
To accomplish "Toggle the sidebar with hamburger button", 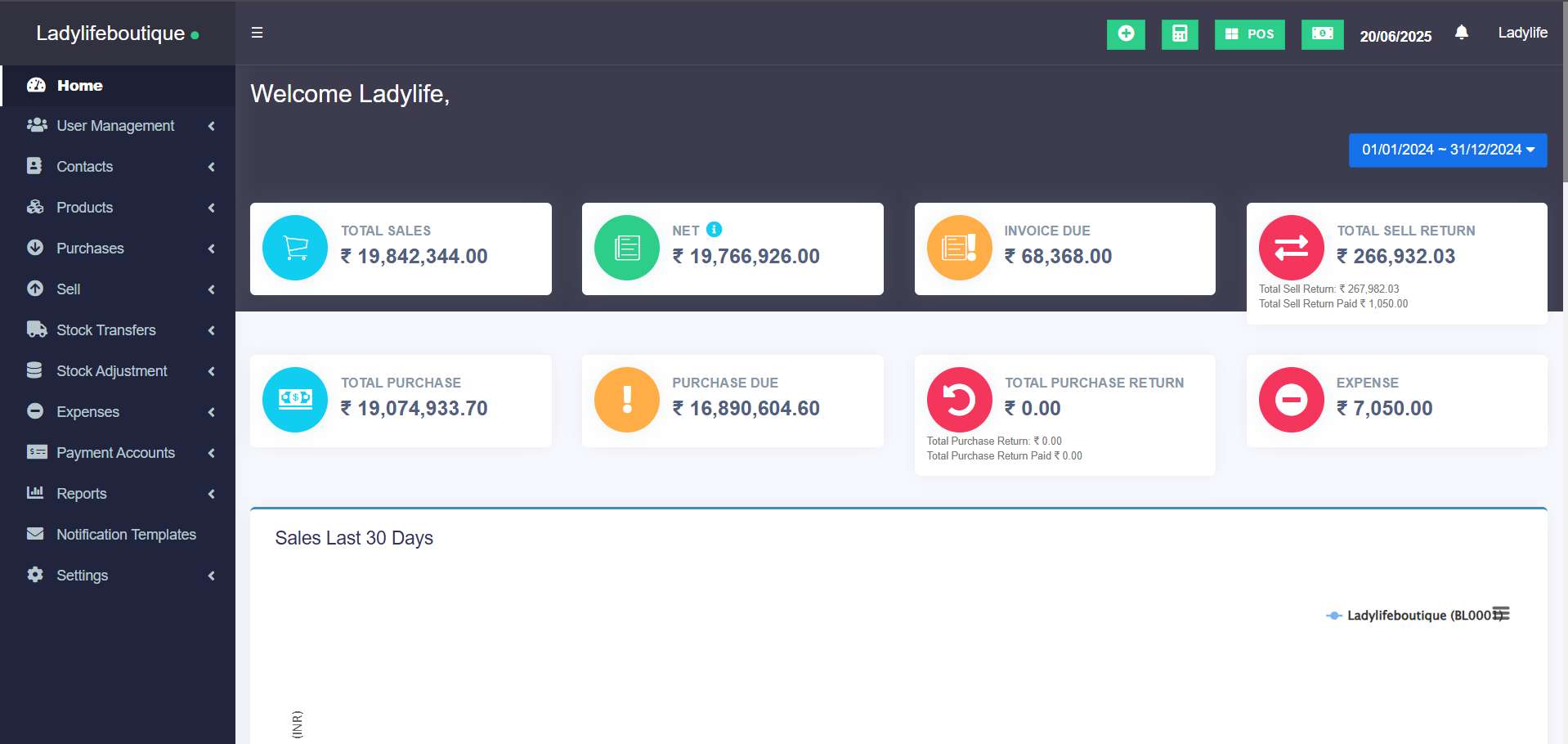I will [x=257, y=33].
